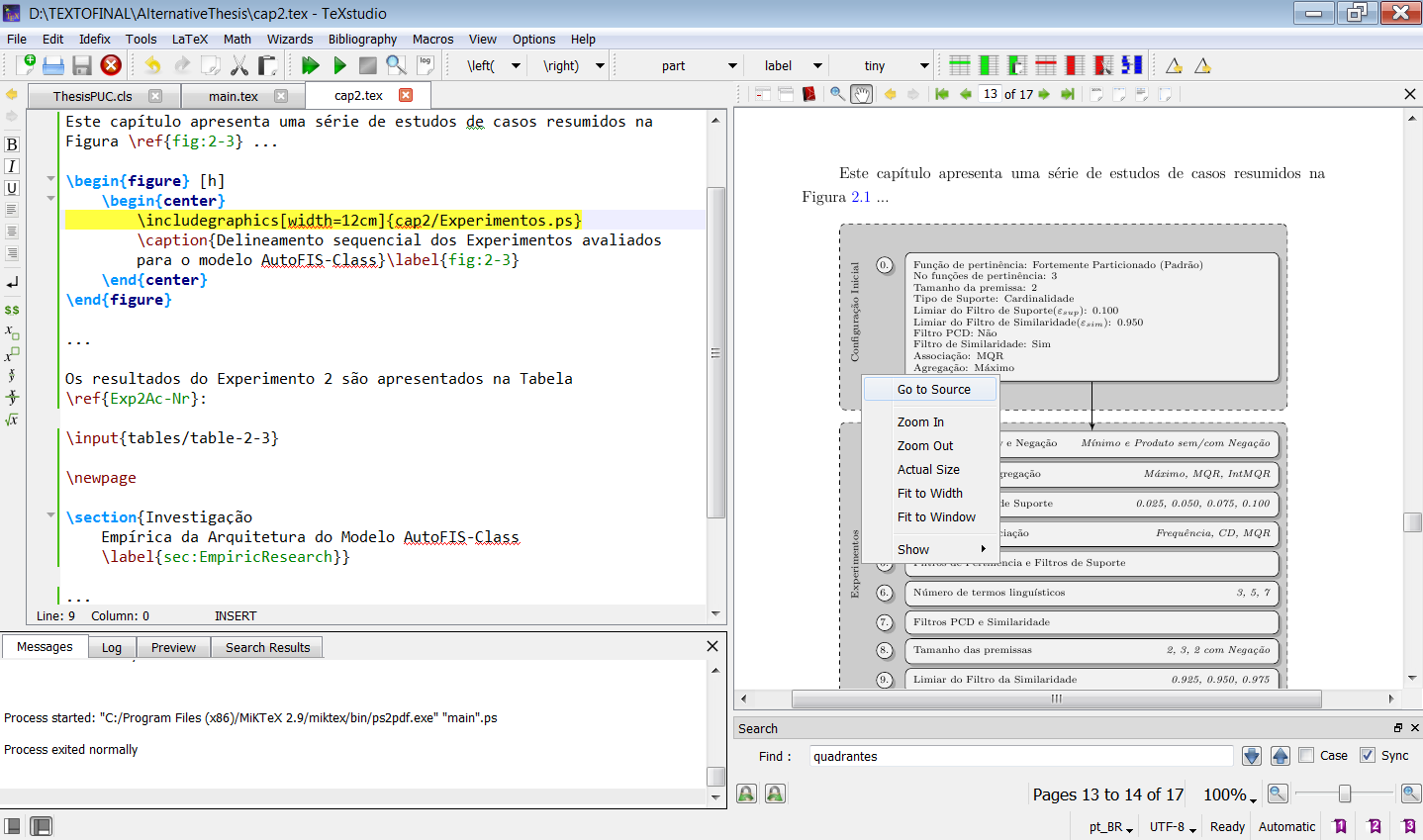Image resolution: width=1423 pixels, height=840 pixels.
Task: Click the red Close document icon in the toolbar
Action: tap(111, 65)
